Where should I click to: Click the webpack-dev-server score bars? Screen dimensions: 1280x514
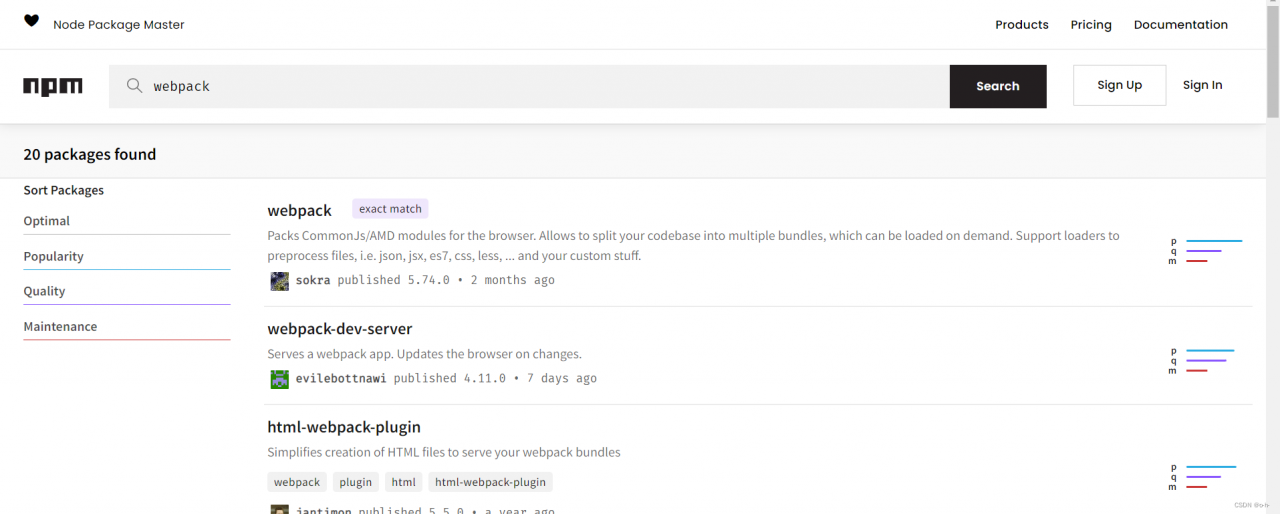coord(1201,361)
